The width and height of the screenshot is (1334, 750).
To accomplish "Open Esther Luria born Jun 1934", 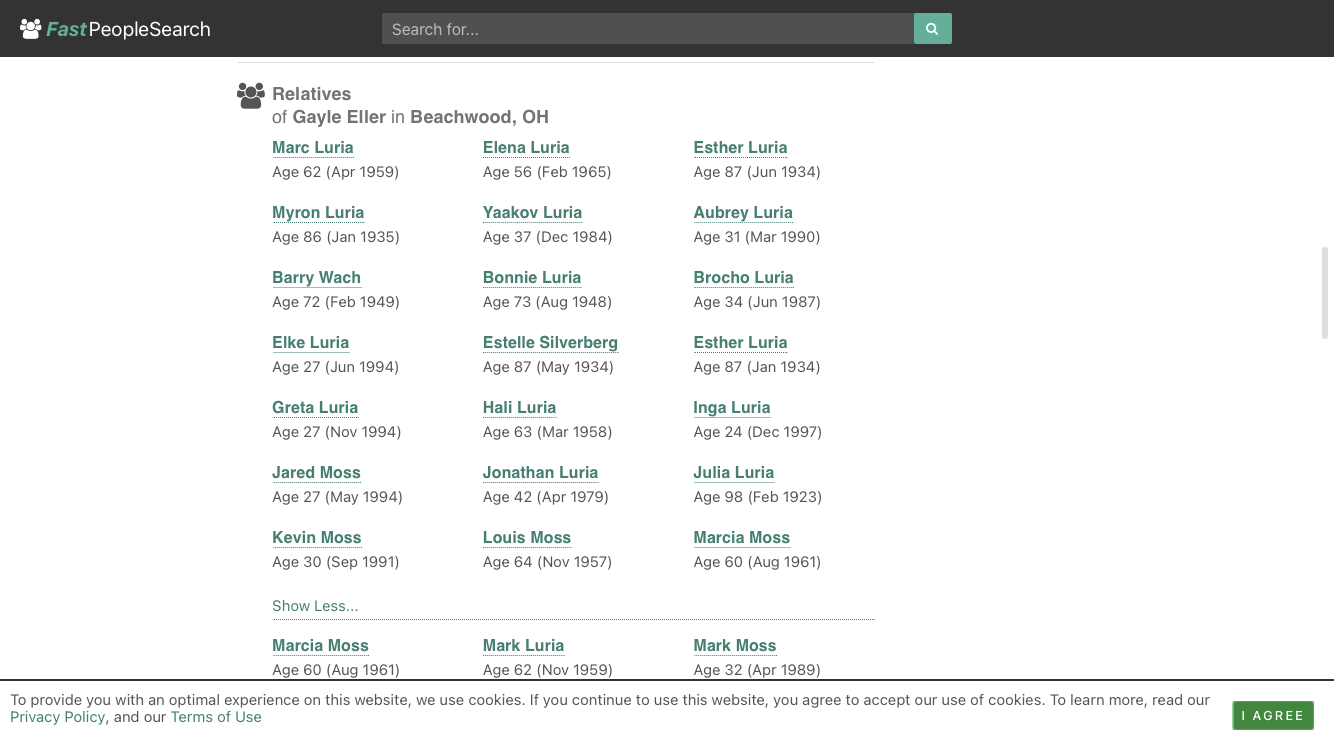I will click(x=740, y=147).
